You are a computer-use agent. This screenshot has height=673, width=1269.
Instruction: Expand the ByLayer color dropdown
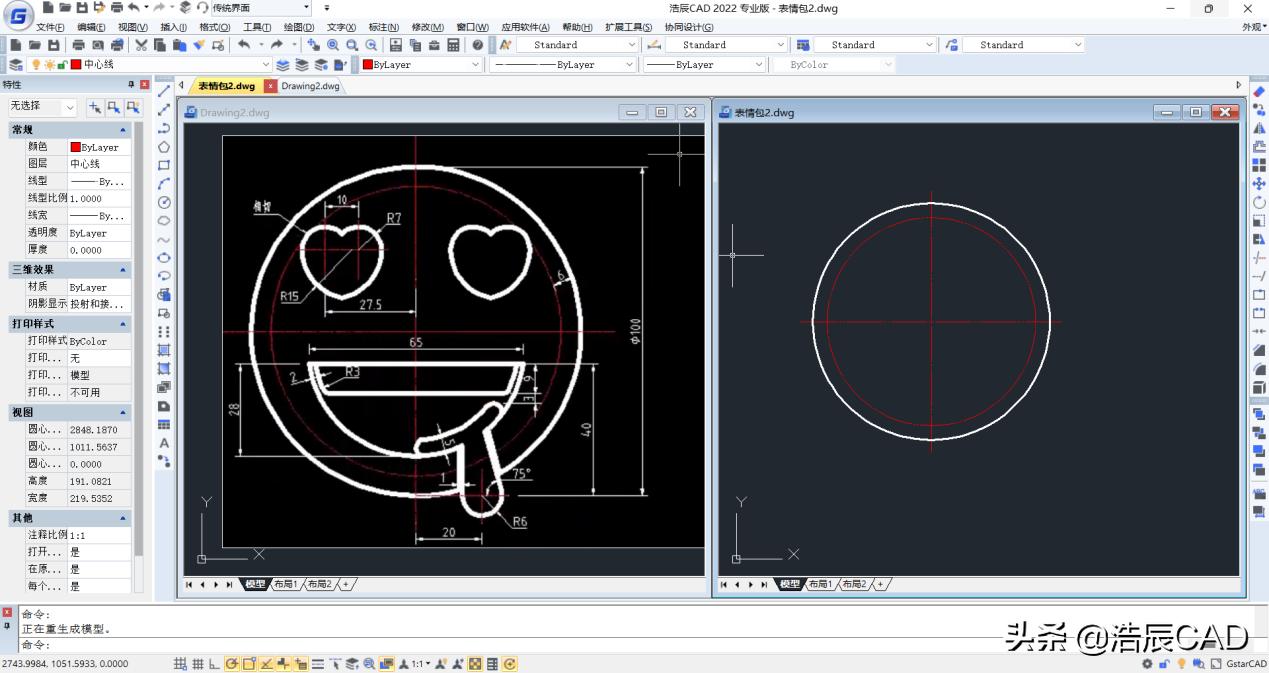[476, 63]
